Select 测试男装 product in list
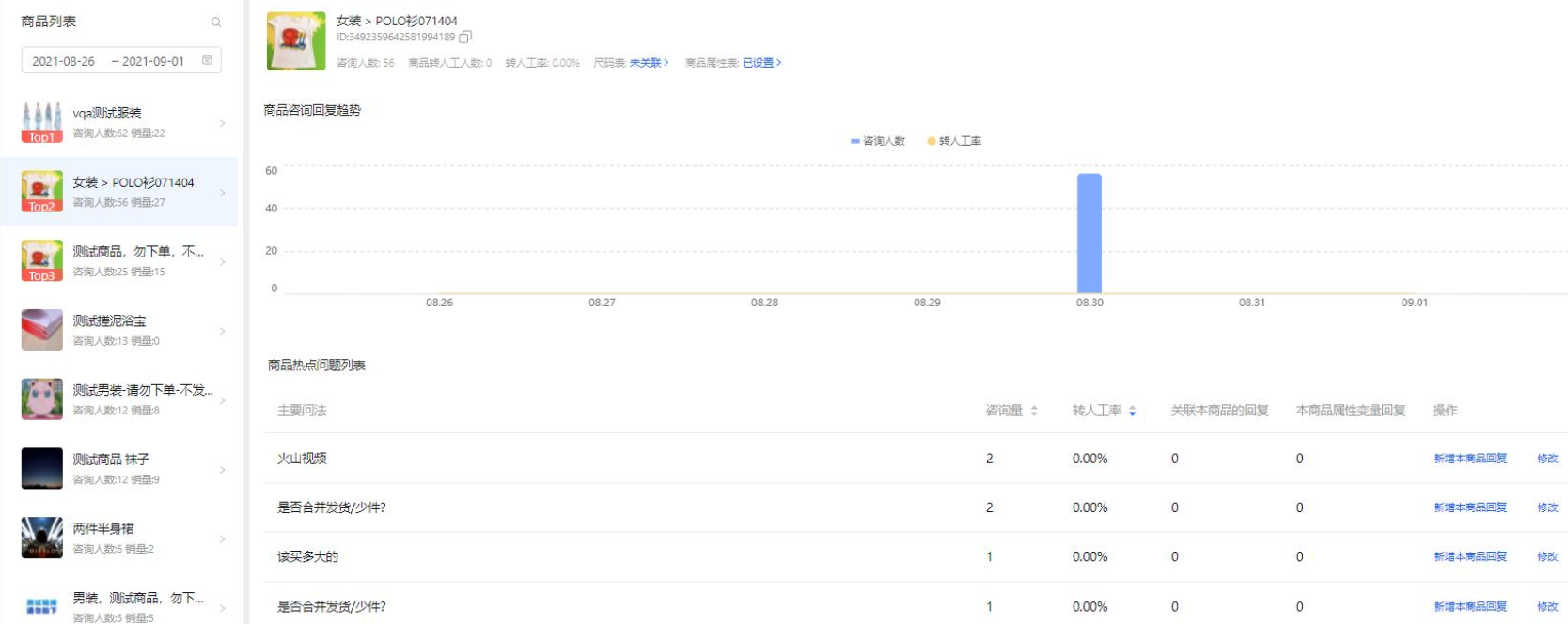1568x624 pixels. click(x=142, y=390)
